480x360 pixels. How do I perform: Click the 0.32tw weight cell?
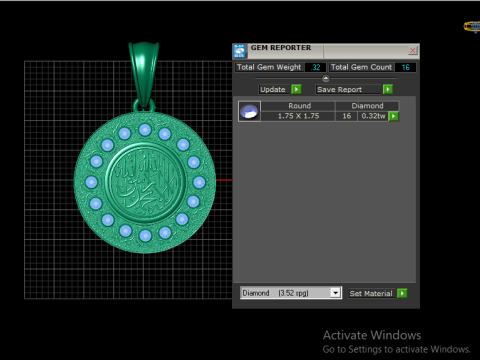tap(373, 116)
